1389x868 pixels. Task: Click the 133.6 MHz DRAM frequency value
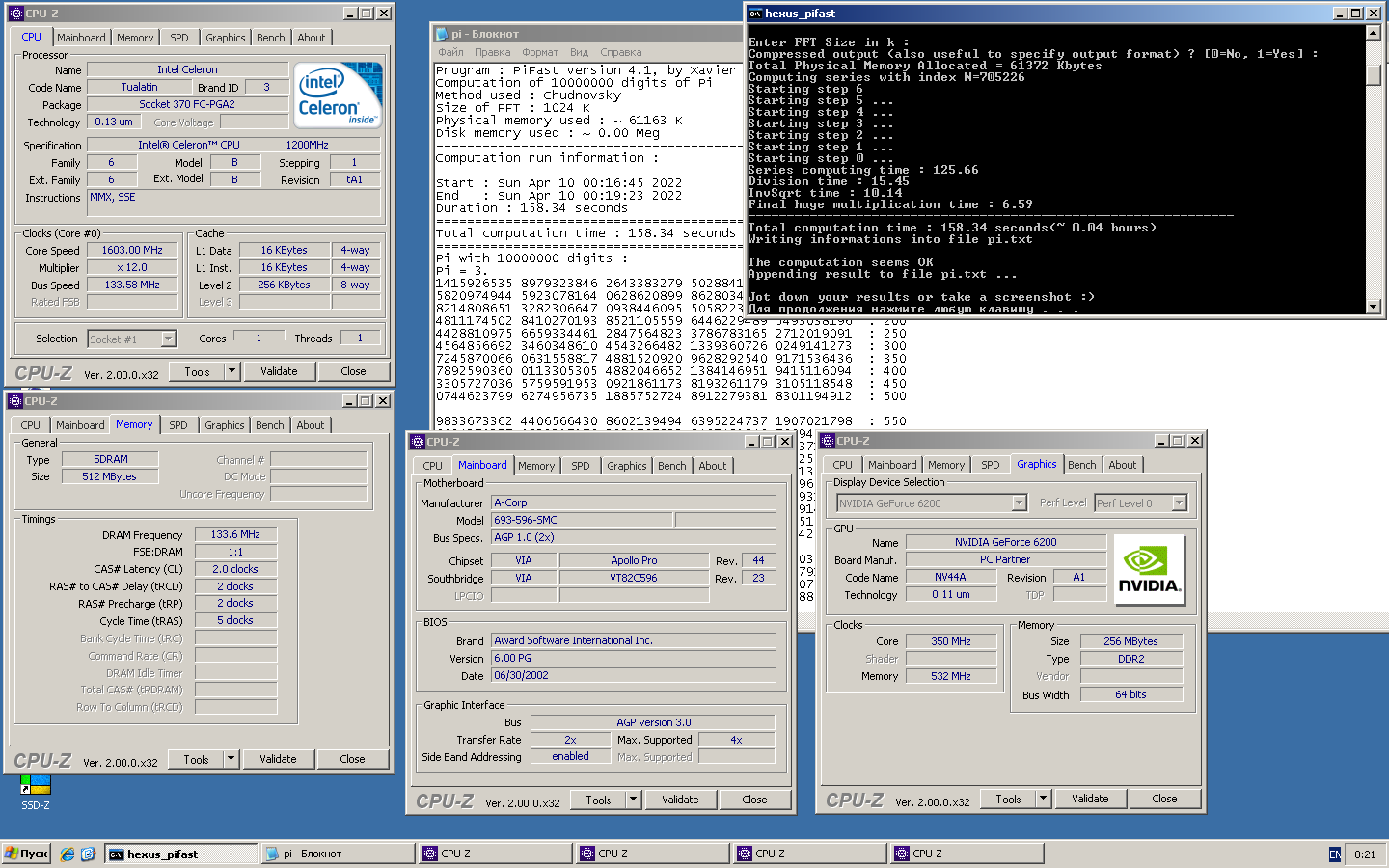click(x=235, y=534)
